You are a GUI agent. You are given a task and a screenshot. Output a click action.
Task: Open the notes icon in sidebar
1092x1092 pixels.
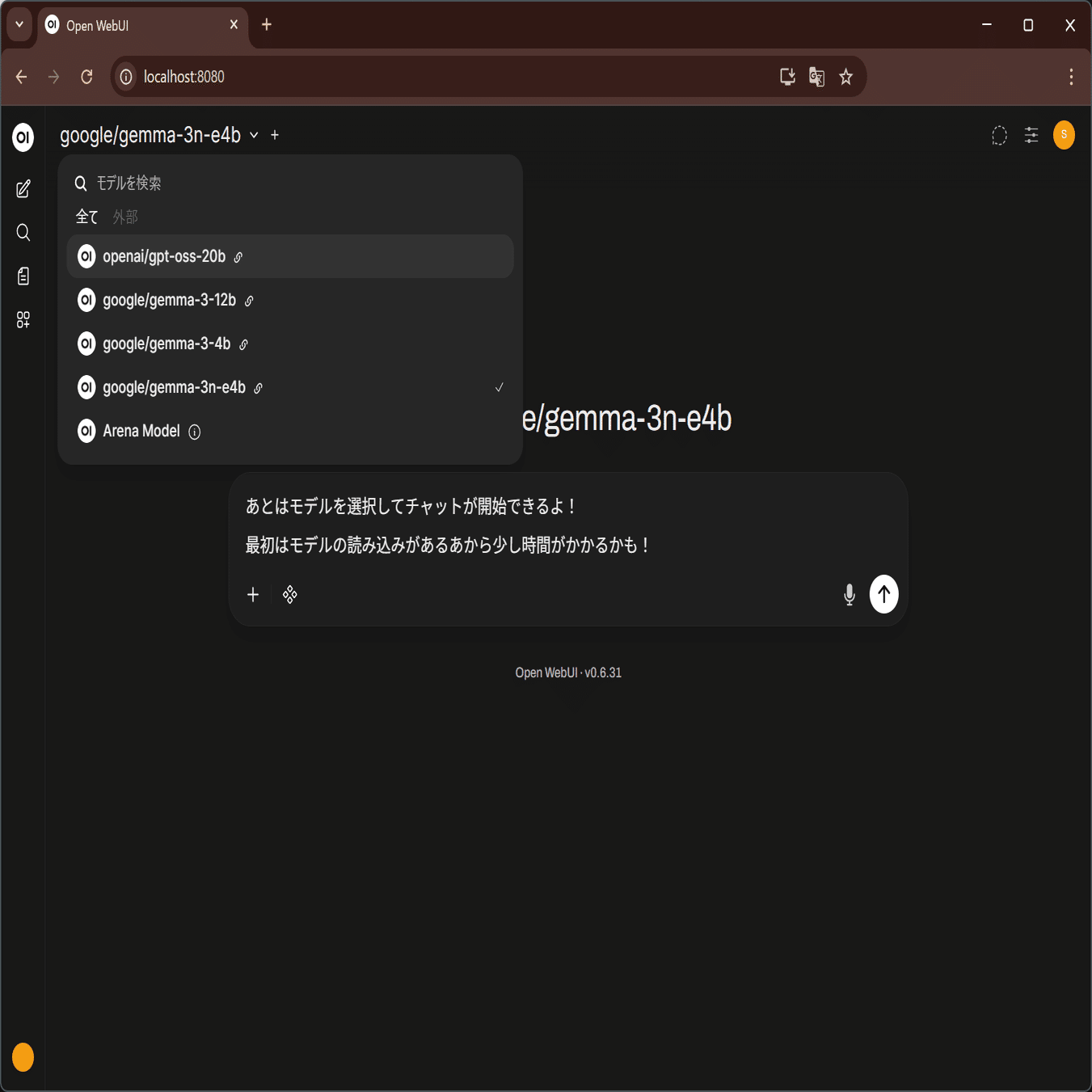[23, 276]
